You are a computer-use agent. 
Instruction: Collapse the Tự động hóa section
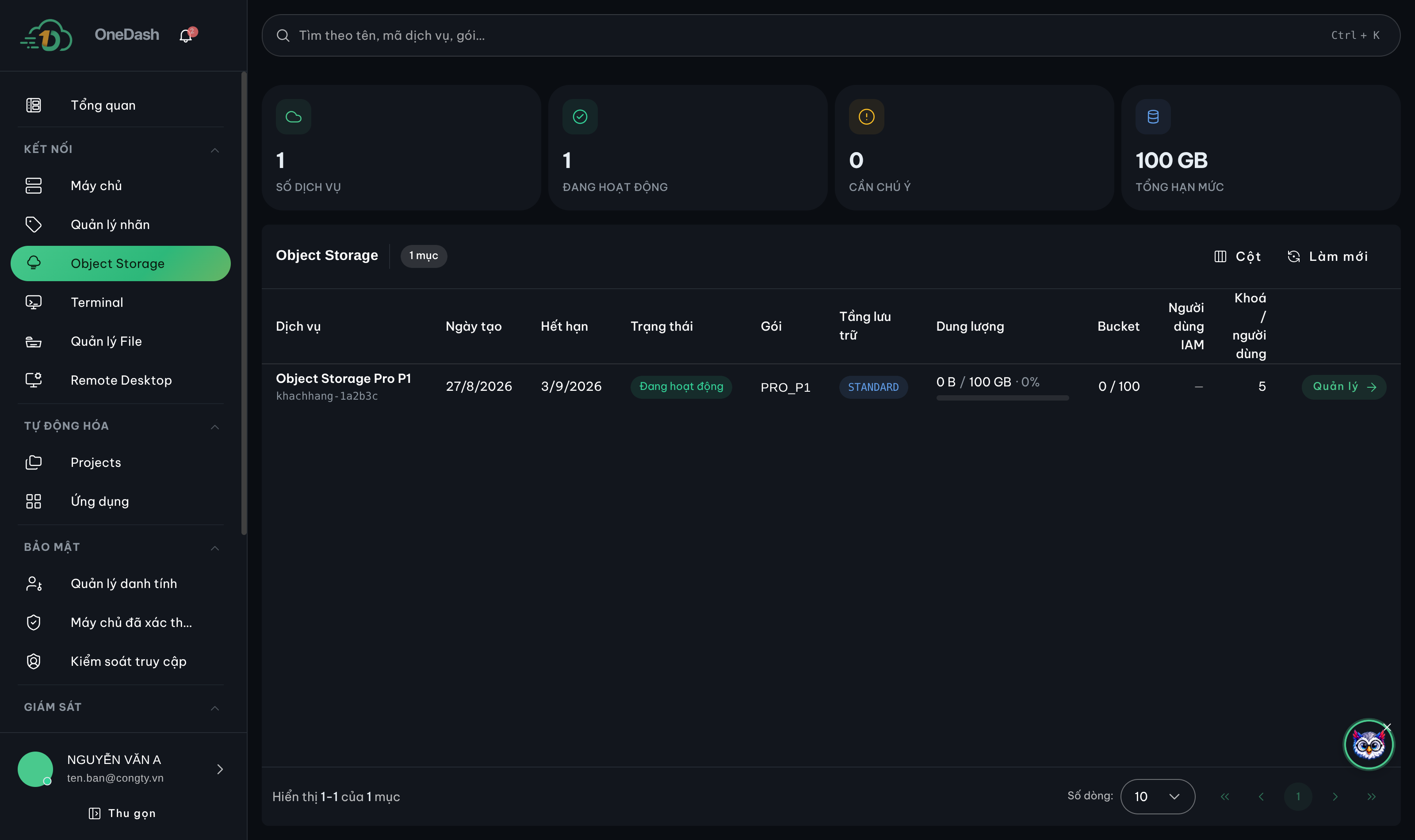[x=214, y=427]
